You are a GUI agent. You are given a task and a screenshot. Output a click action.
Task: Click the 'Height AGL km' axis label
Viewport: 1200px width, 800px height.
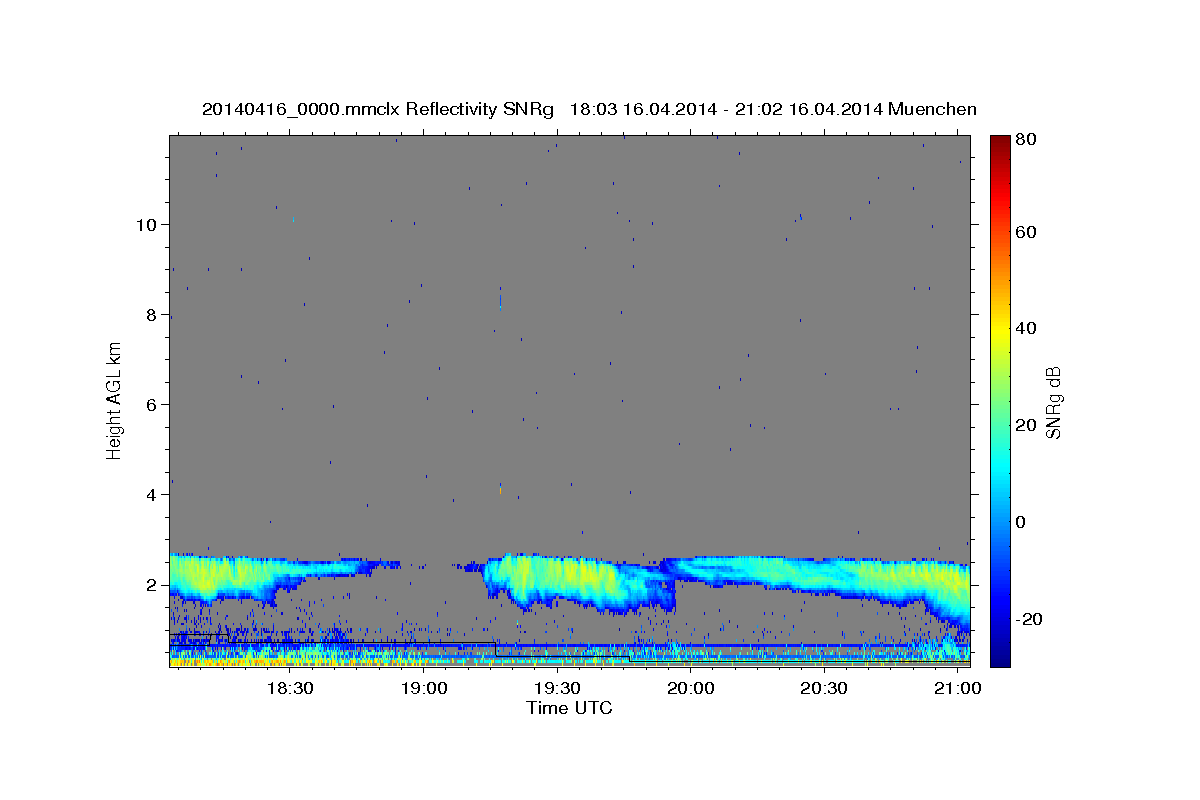coord(115,400)
